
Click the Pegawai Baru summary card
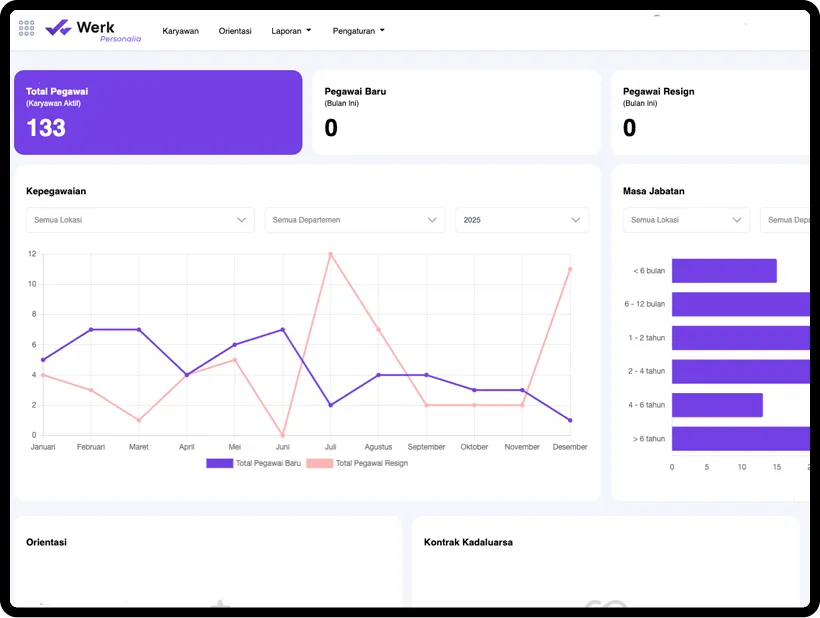click(x=456, y=111)
